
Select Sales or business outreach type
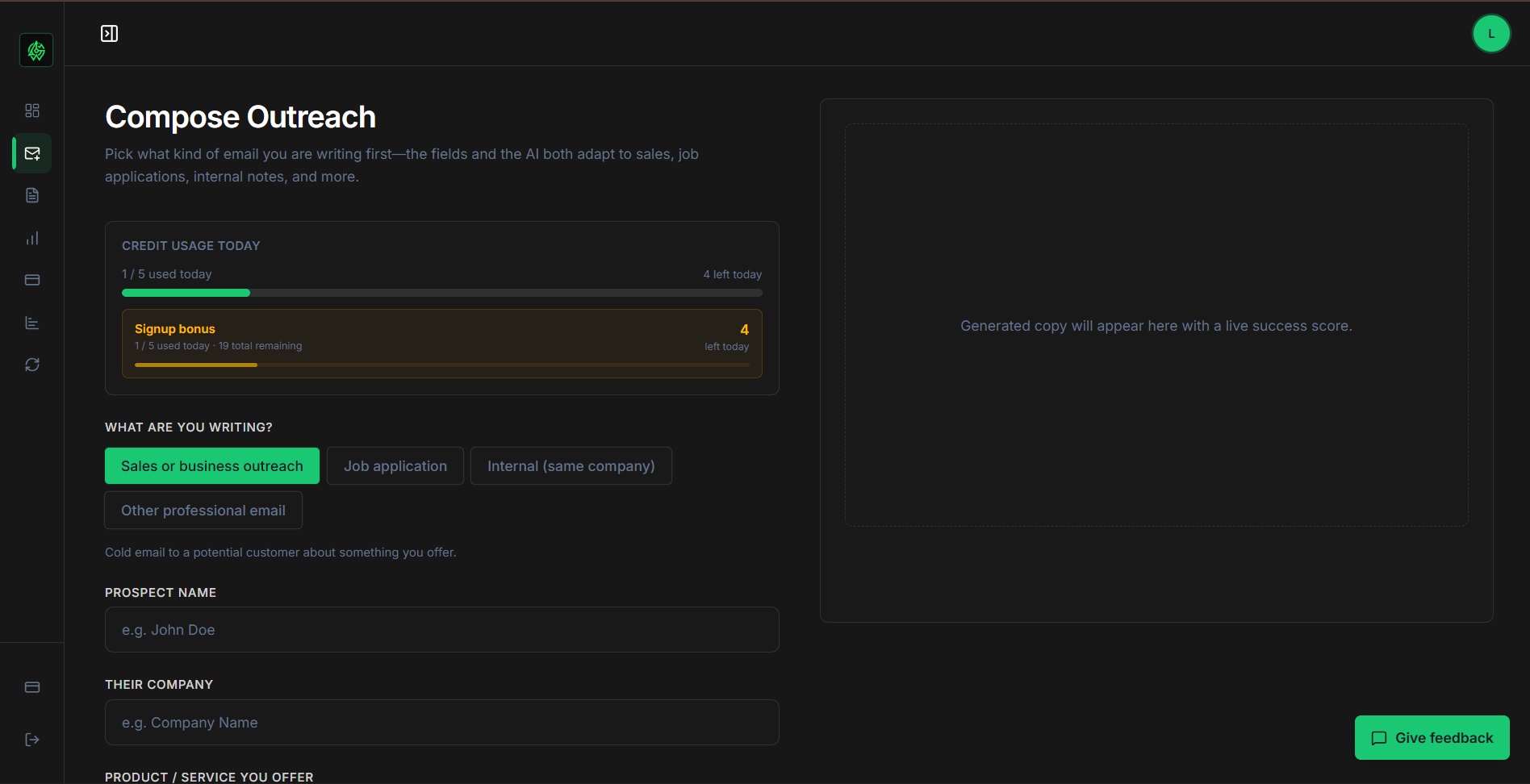tap(212, 466)
